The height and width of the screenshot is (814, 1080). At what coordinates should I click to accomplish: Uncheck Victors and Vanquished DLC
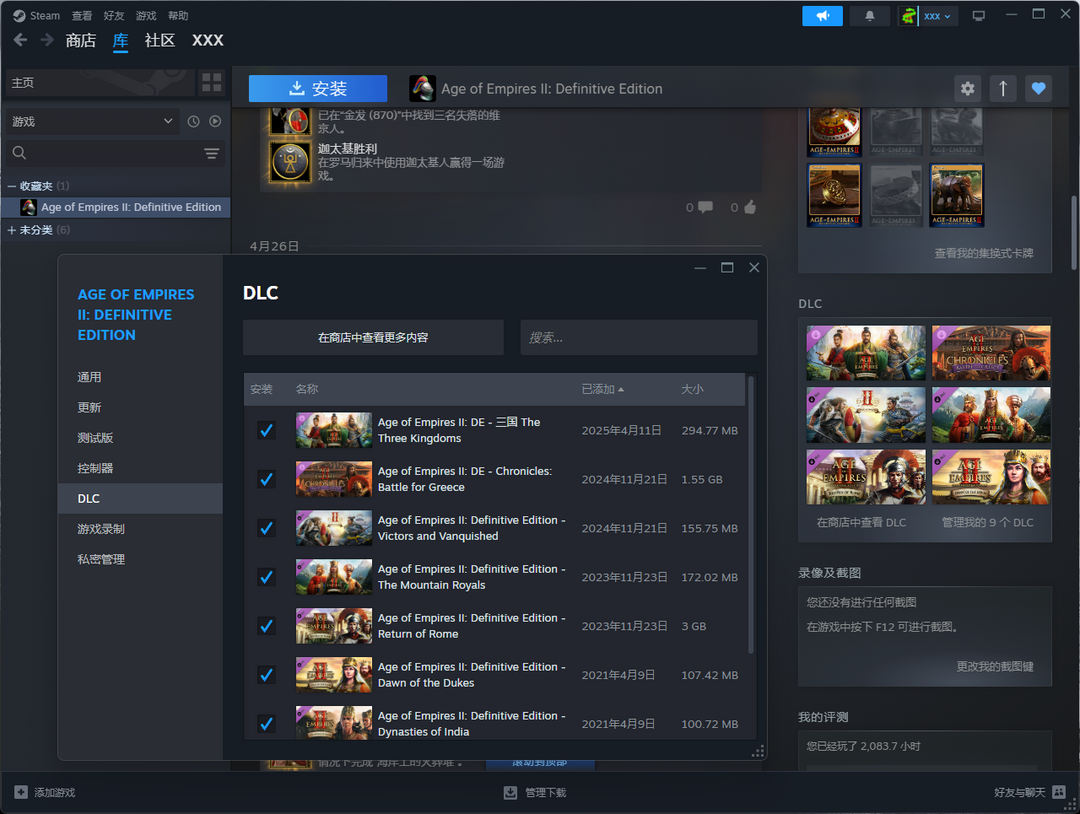coord(266,528)
